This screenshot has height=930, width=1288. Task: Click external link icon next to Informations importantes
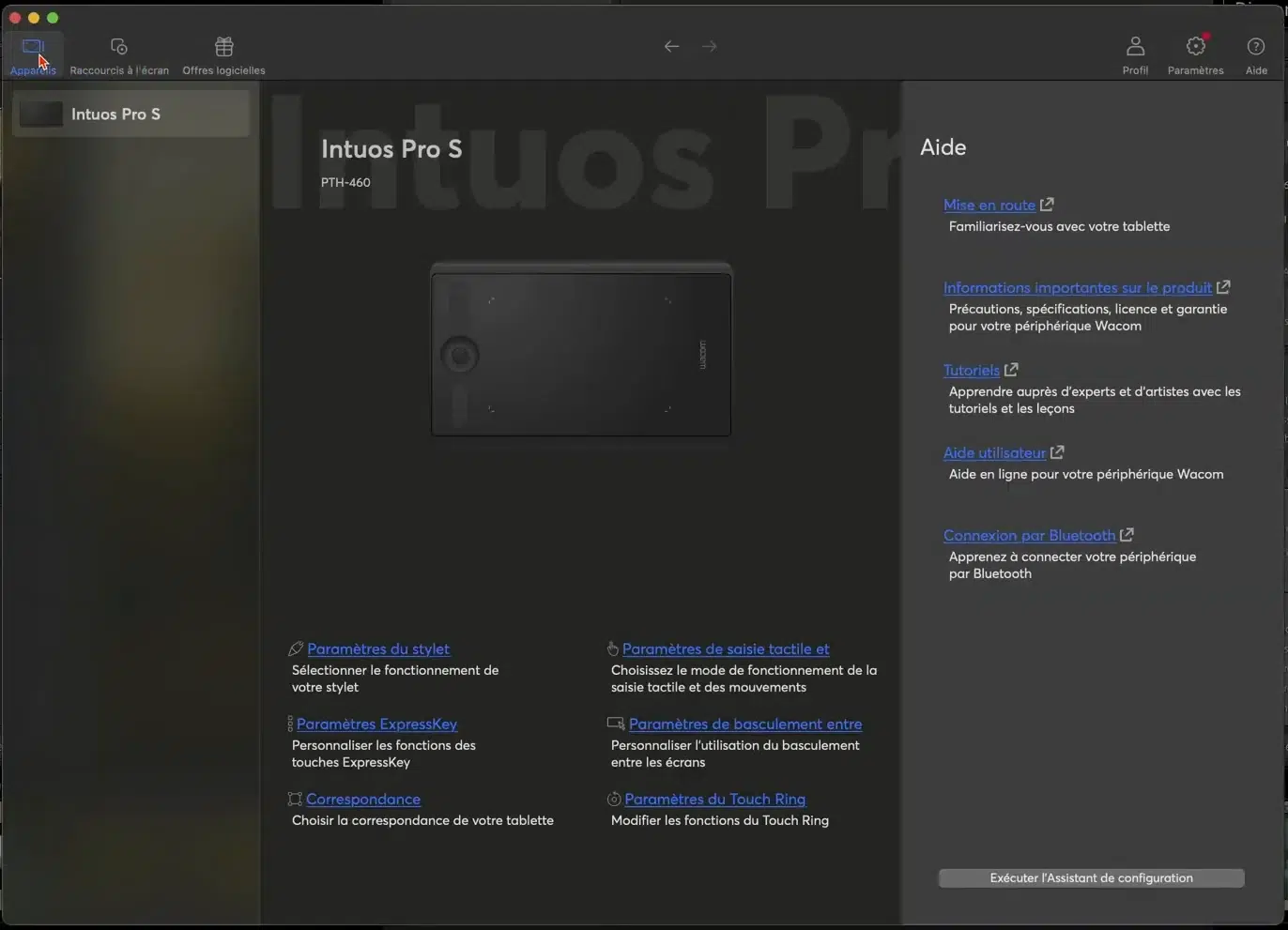(1223, 287)
